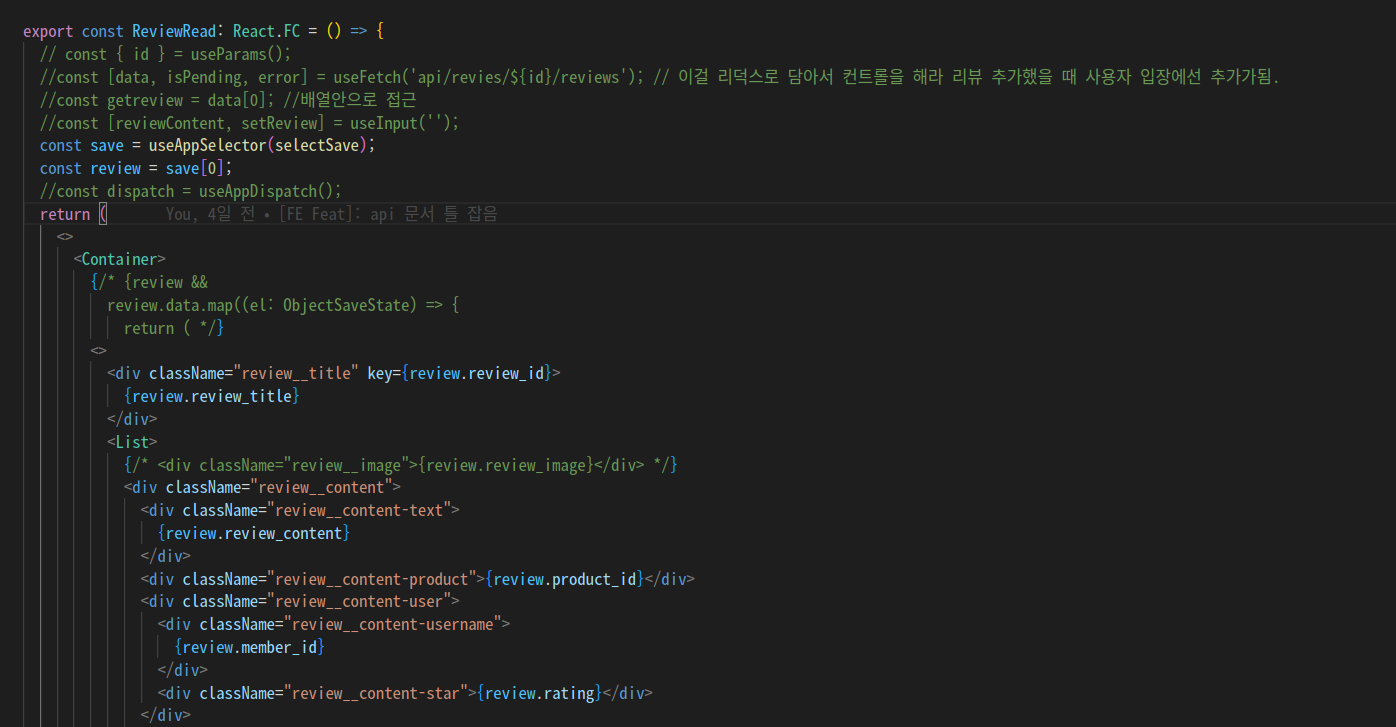Click the 'export' keyword on the first line

tap(48, 31)
